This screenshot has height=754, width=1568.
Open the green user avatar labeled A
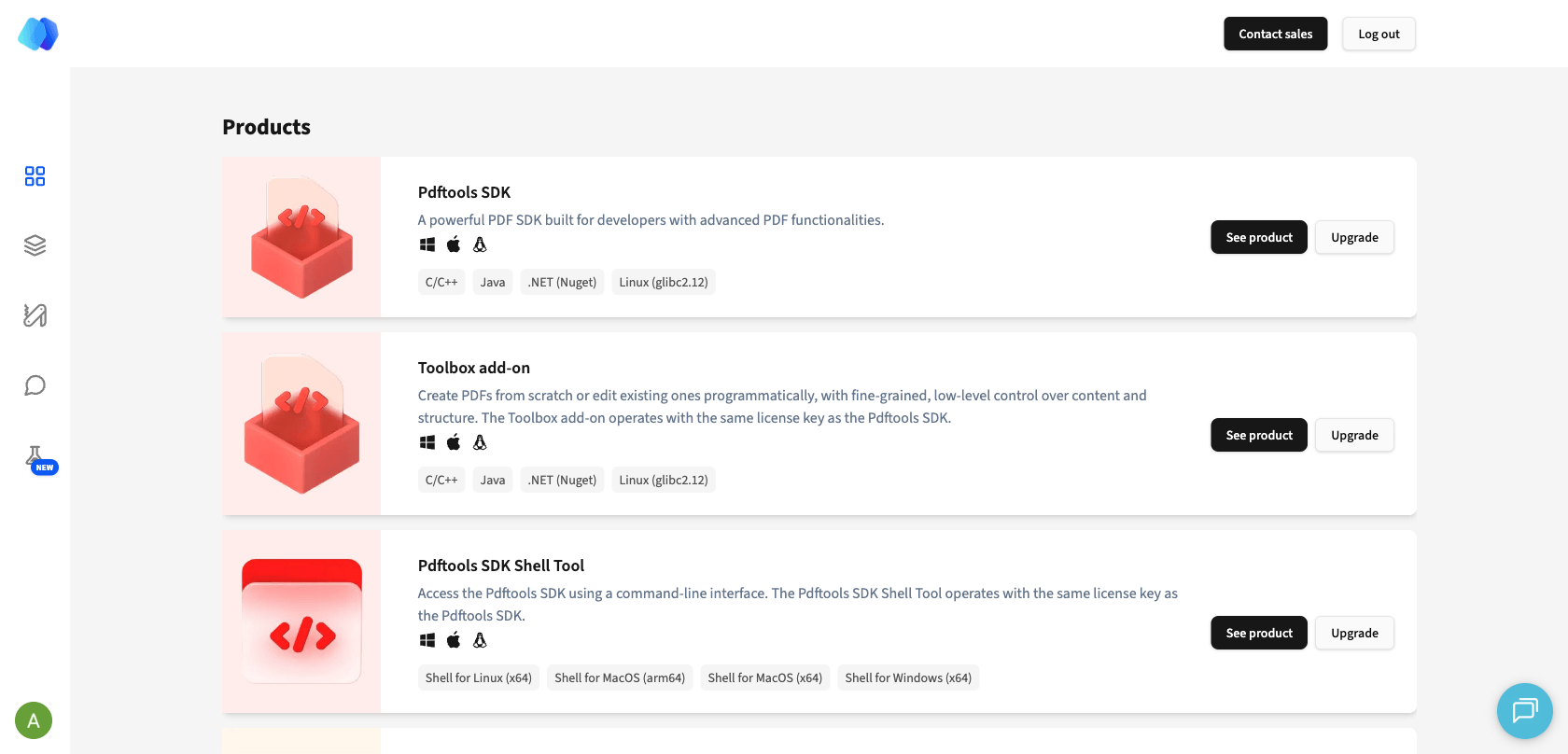point(34,720)
